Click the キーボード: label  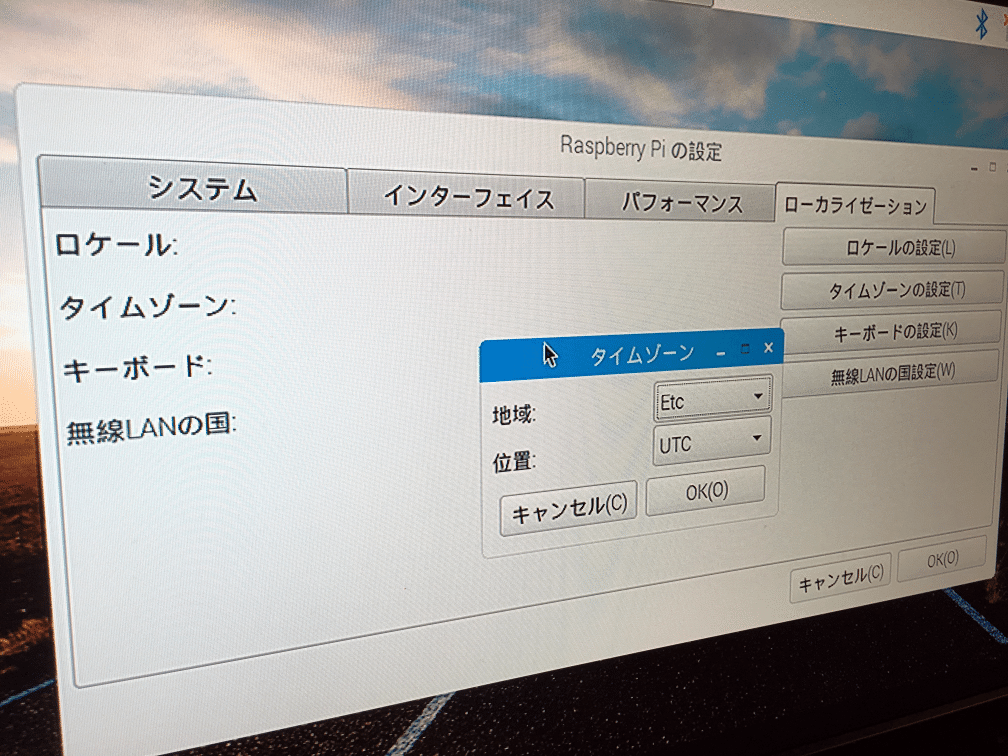[x=137, y=368]
